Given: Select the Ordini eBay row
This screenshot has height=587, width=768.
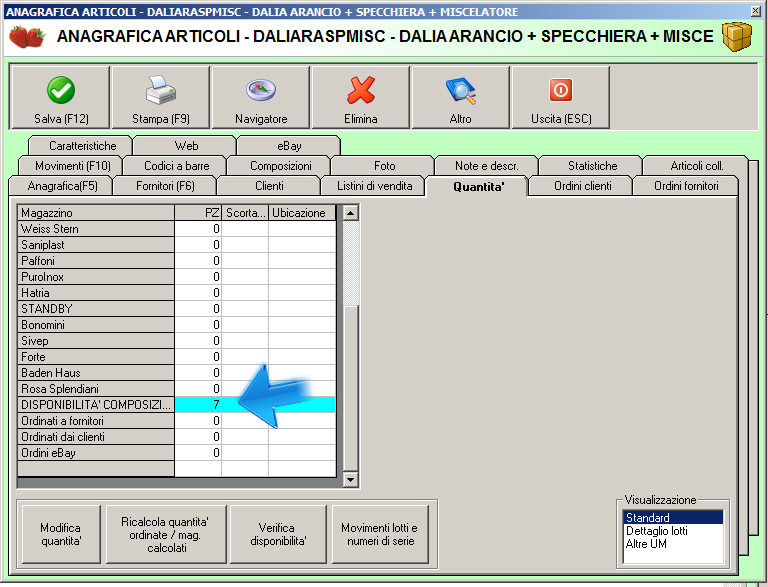Looking at the screenshot, I should [x=177, y=453].
